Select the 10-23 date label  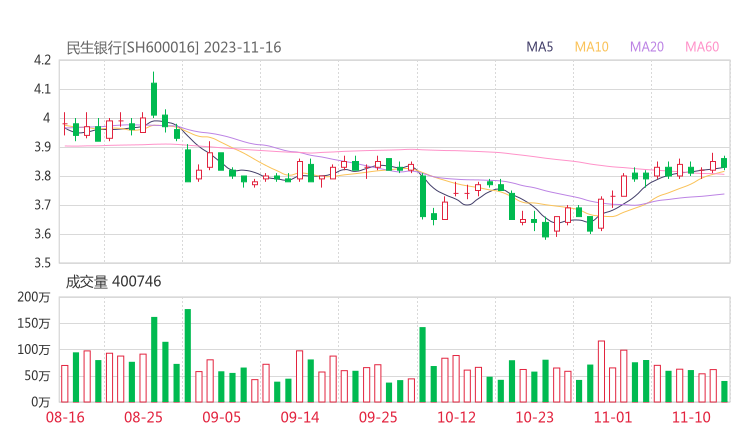point(534,417)
